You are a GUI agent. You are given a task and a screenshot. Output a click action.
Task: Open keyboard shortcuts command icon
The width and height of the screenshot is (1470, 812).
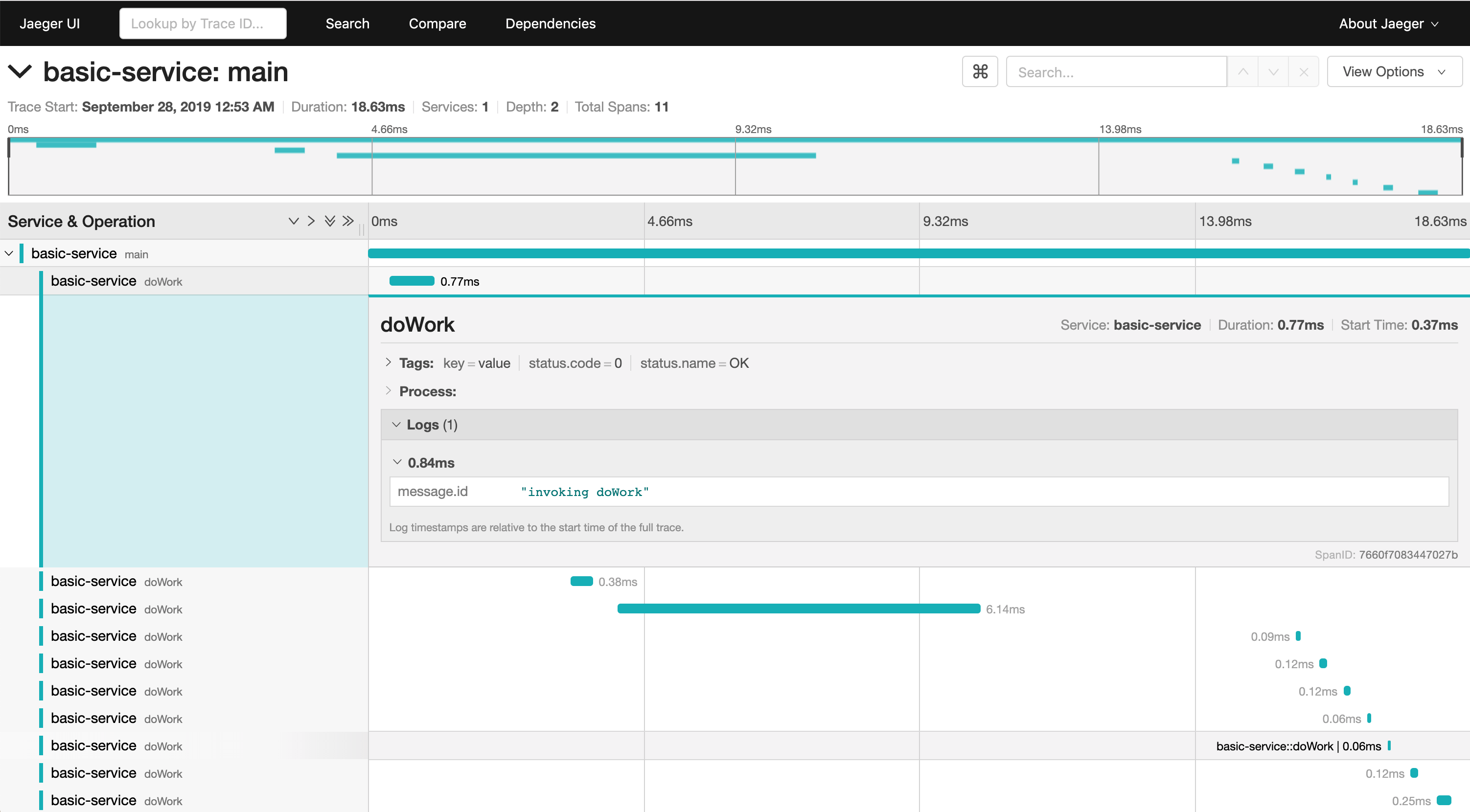980,72
